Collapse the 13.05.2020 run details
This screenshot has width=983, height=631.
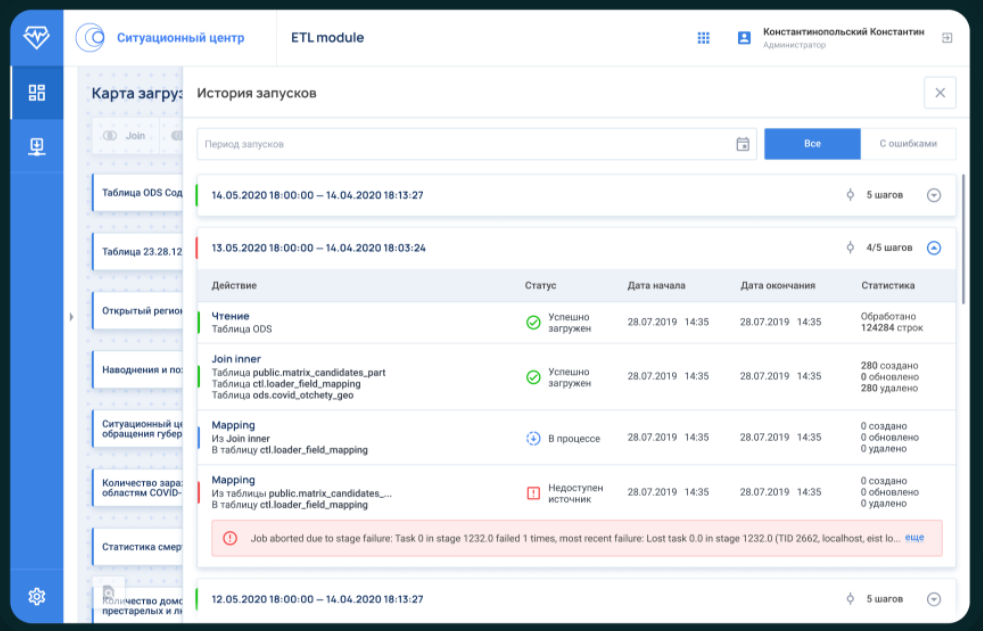tap(934, 247)
